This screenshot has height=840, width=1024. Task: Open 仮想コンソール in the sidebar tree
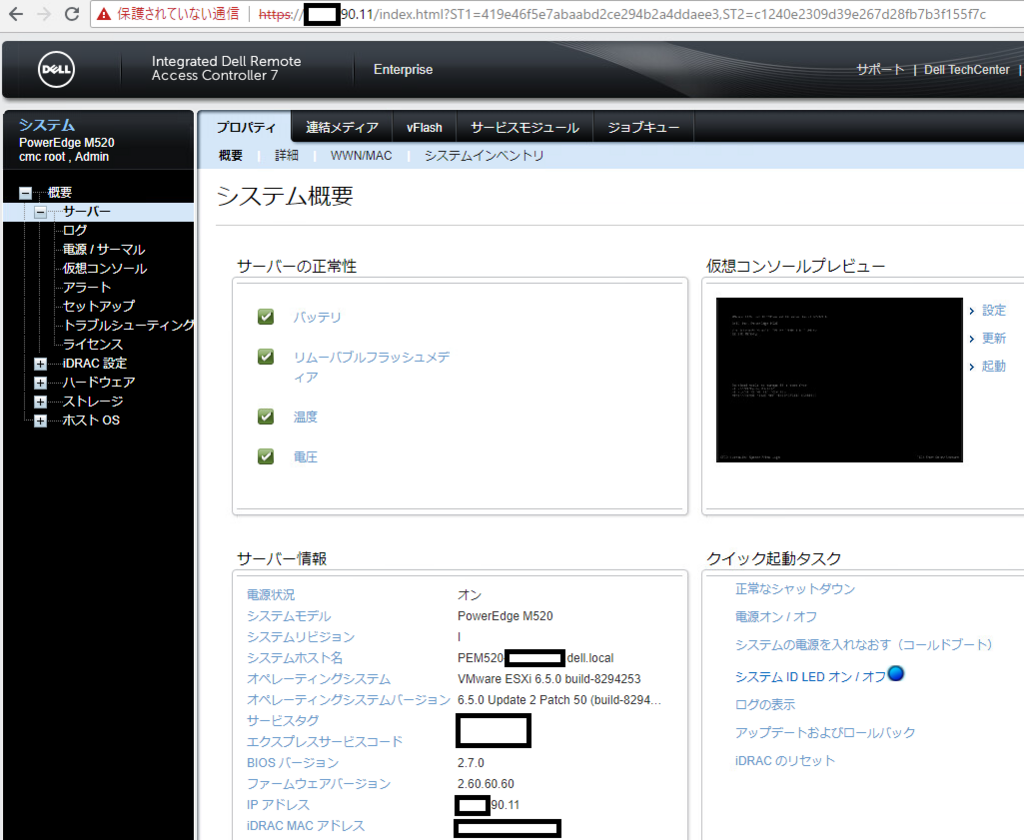click(x=104, y=268)
